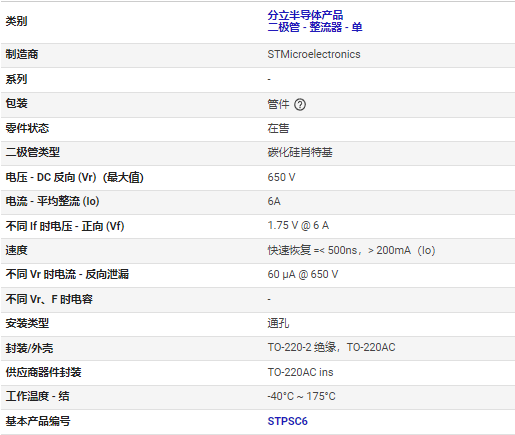515x435 pixels.
Task: Click the 60 µA @ 650 V value
Action: 303,274
